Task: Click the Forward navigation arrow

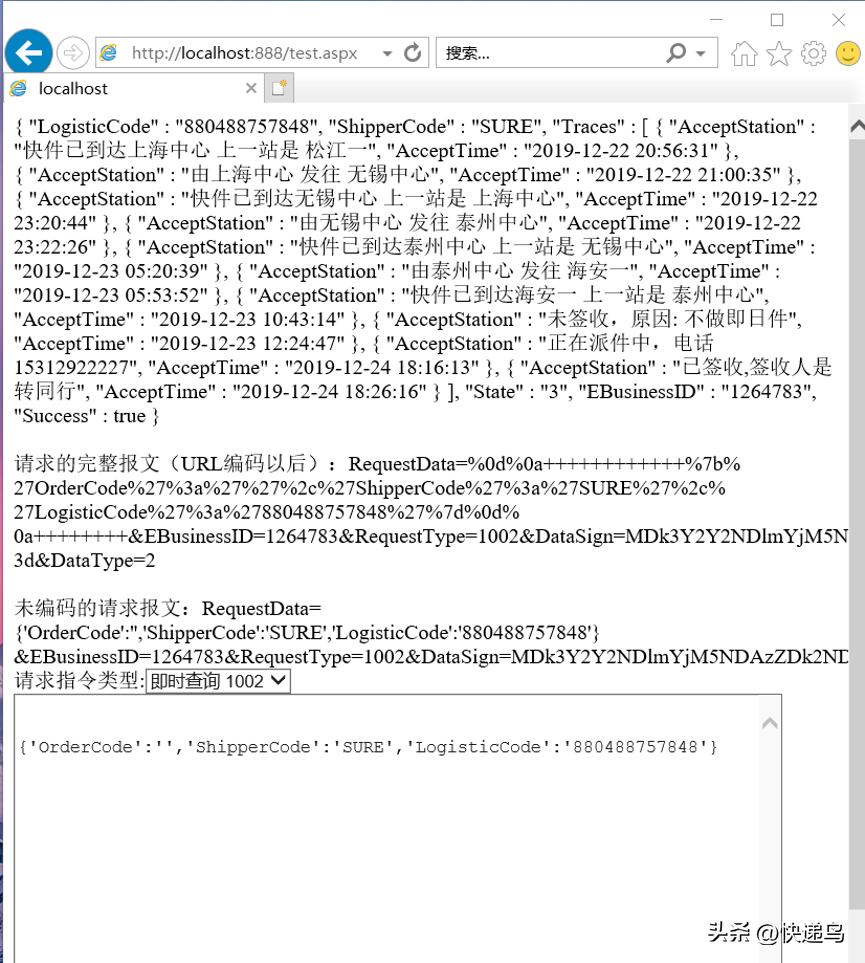Action: tap(71, 52)
